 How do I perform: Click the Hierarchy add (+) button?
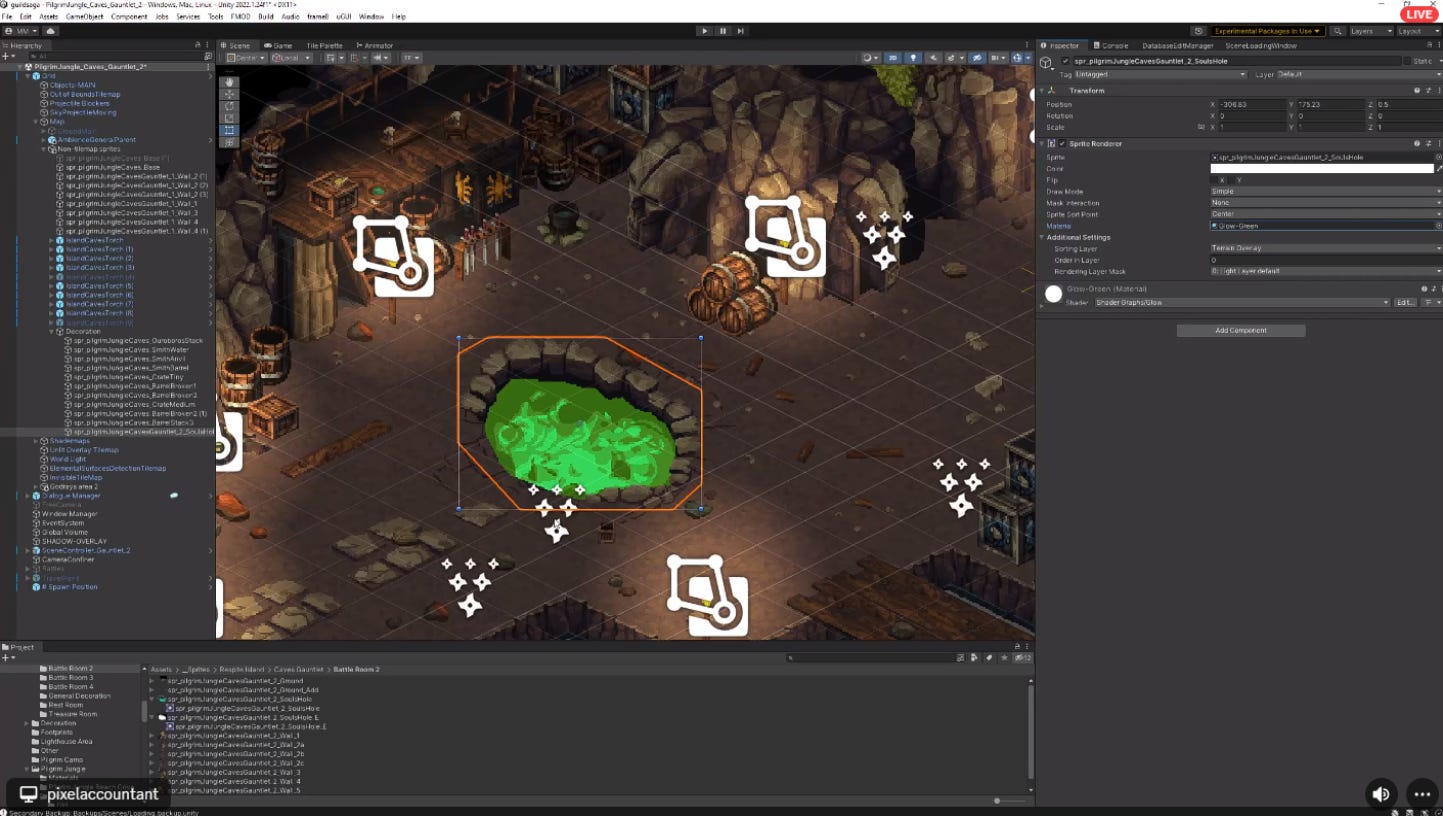(x=7, y=57)
